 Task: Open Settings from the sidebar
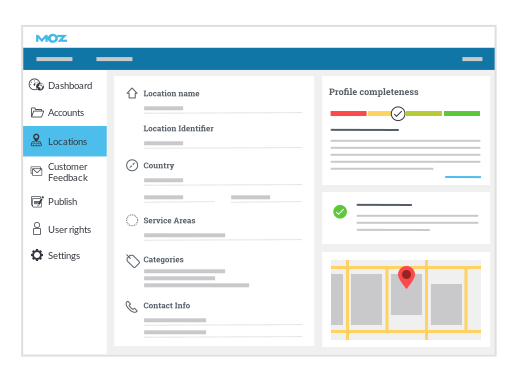pyautogui.click(x=65, y=256)
